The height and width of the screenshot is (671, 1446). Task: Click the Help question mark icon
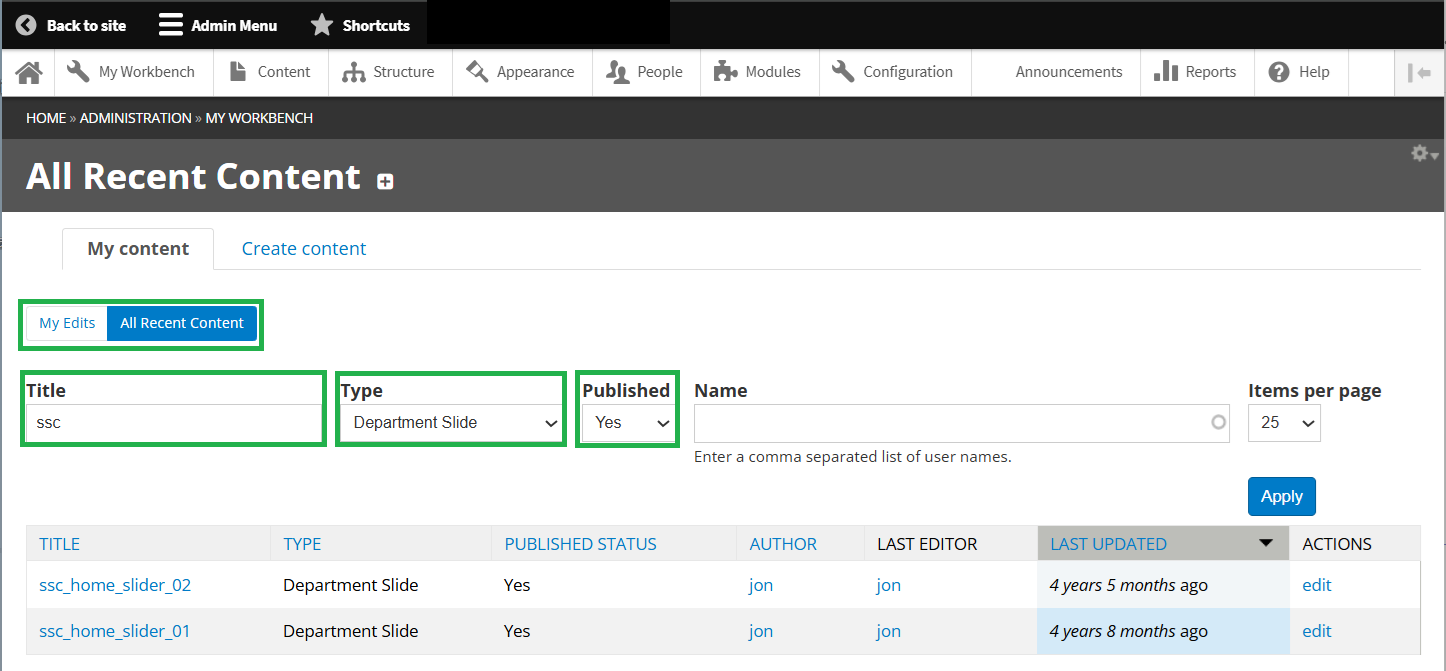click(x=1278, y=72)
